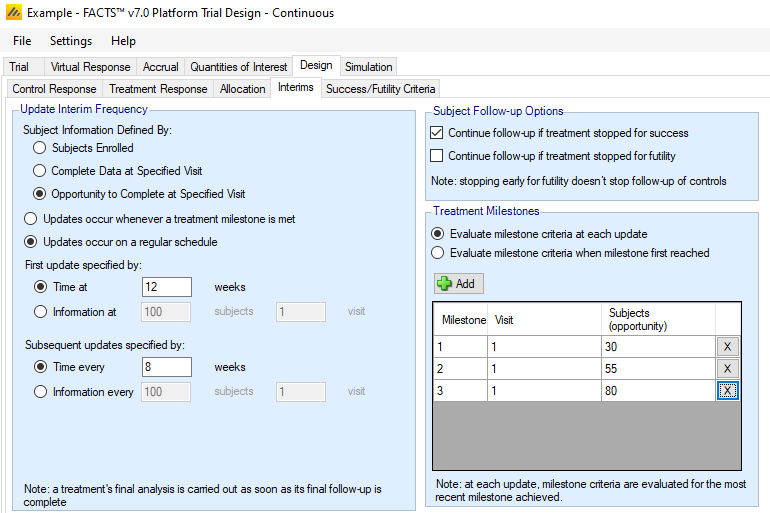Edit the Subjects cell for milestone 2
Viewport: 770px width, 513px height.
point(657,369)
